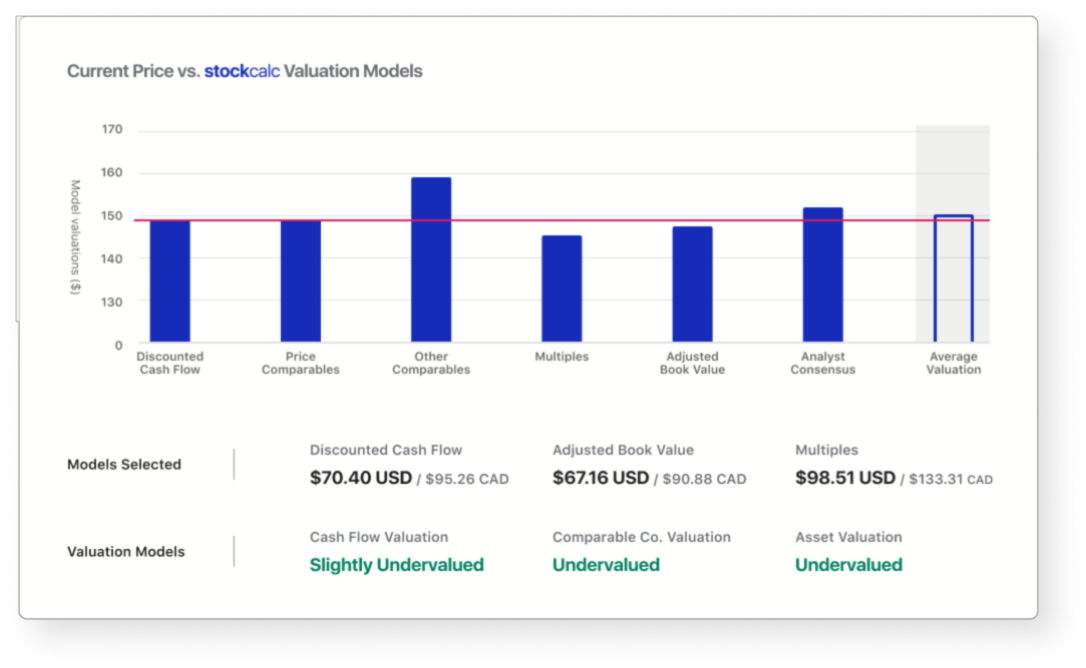1086x668 pixels.
Task: Click the stockcalc brand link in title
Action: click(x=242, y=72)
